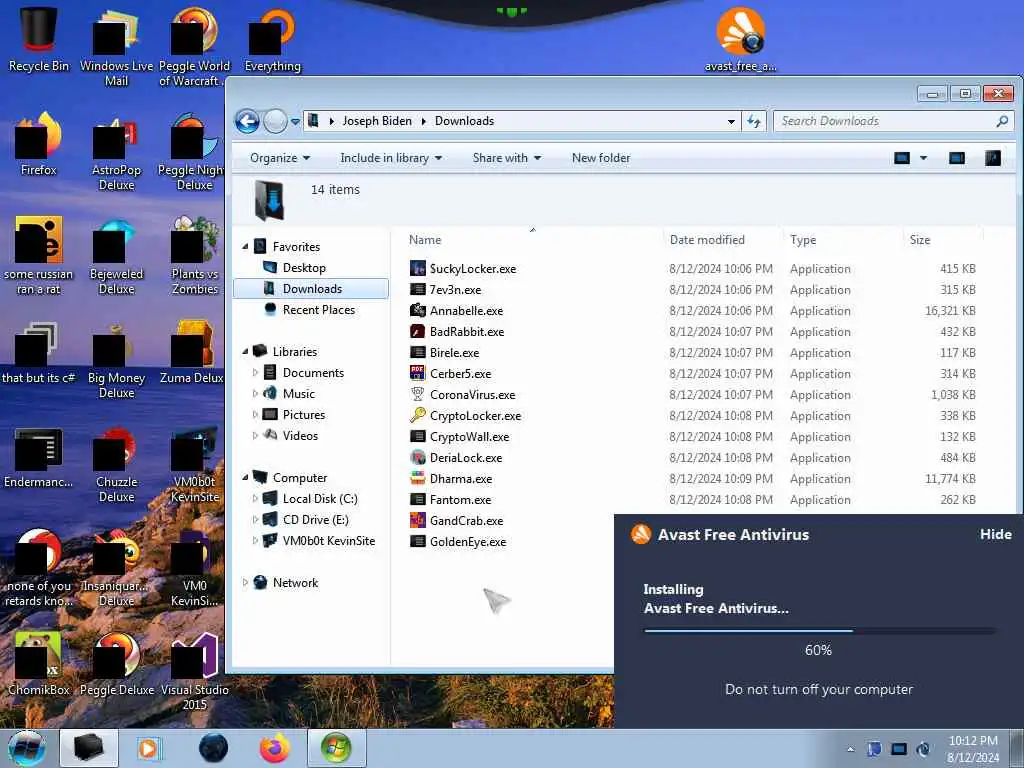Select the Pictures library
The image size is (1024, 768).
point(304,414)
